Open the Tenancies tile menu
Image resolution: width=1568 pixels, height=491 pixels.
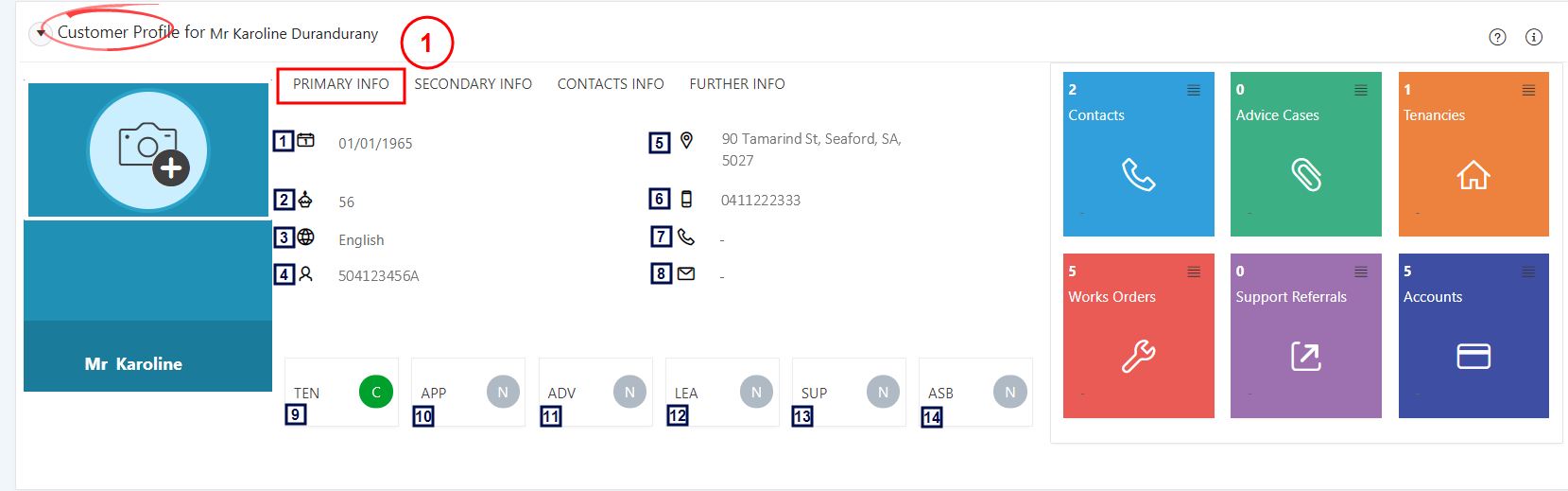click(x=1528, y=90)
